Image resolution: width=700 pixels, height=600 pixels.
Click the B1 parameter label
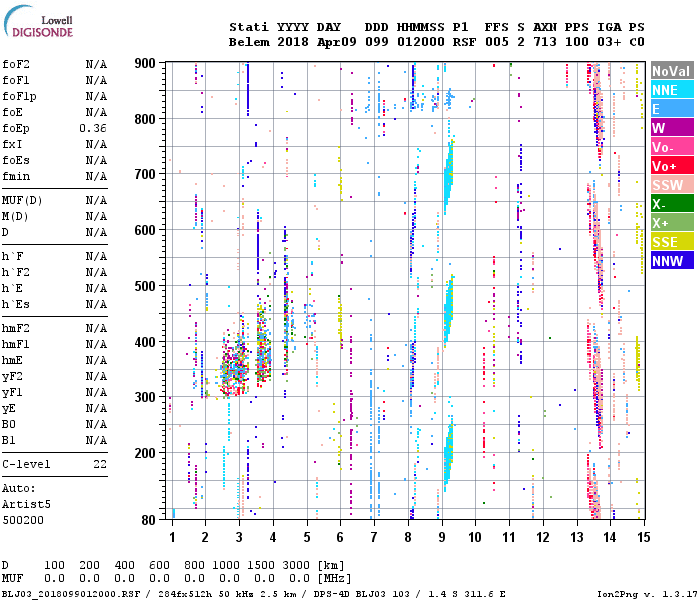pos(8,441)
